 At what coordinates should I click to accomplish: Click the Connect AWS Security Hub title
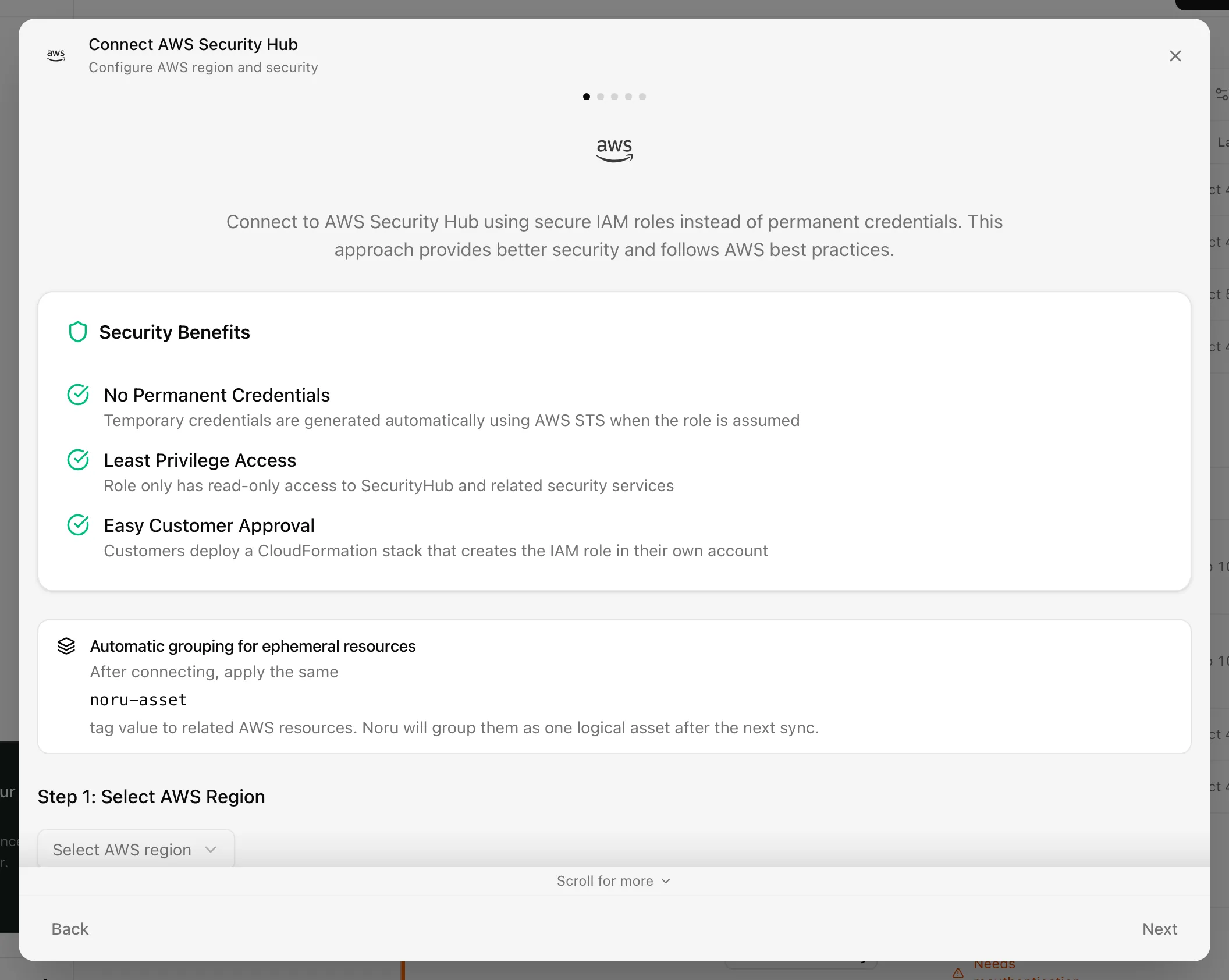[x=193, y=44]
